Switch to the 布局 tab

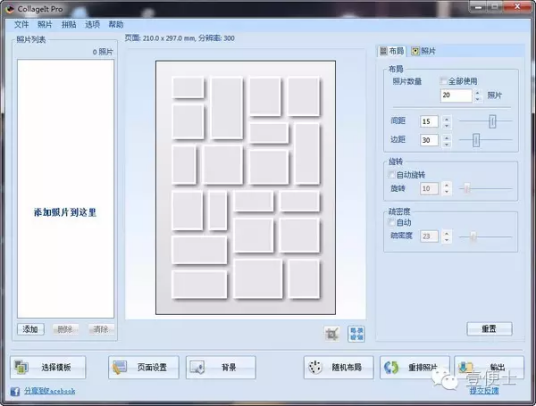coord(392,51)
